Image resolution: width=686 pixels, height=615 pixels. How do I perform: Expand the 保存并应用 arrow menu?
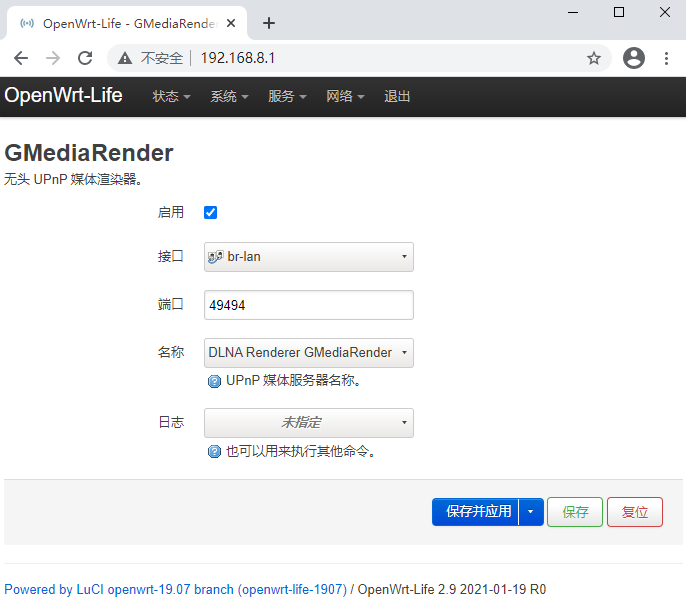[531, 511]
